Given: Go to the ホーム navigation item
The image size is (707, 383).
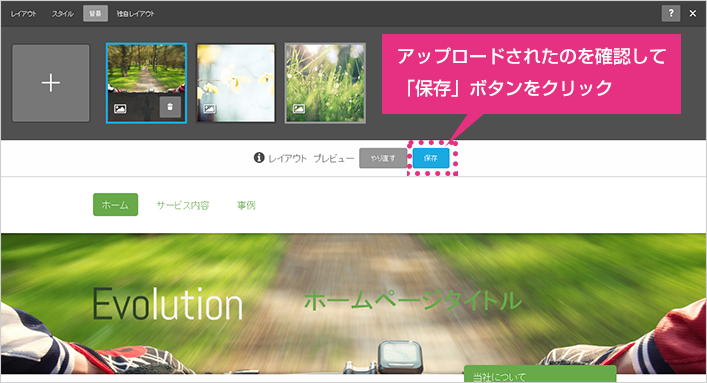Looking at the screenshot, I should 115,205.
